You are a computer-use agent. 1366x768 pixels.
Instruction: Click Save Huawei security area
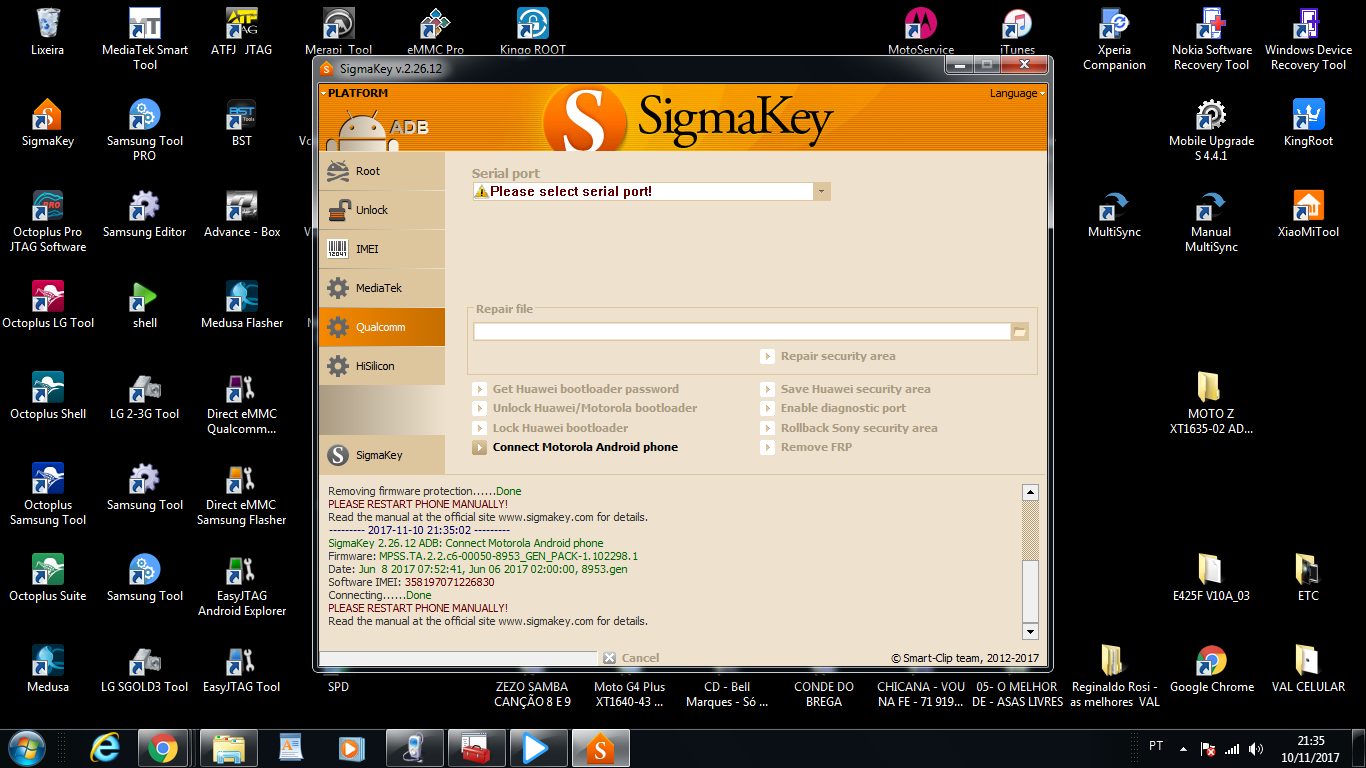pyautogui.click(x=846, y=389)
